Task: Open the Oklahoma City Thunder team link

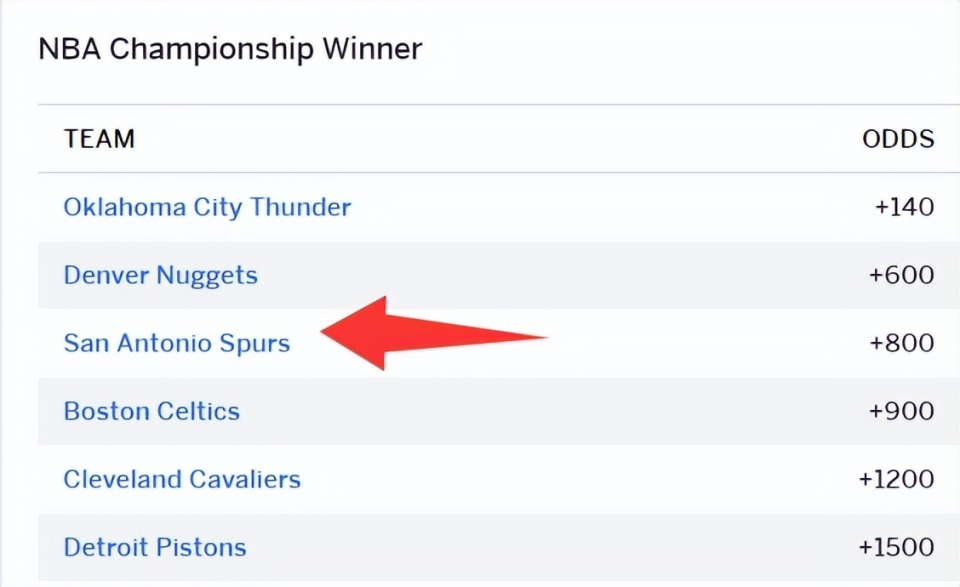Action: 207,207
